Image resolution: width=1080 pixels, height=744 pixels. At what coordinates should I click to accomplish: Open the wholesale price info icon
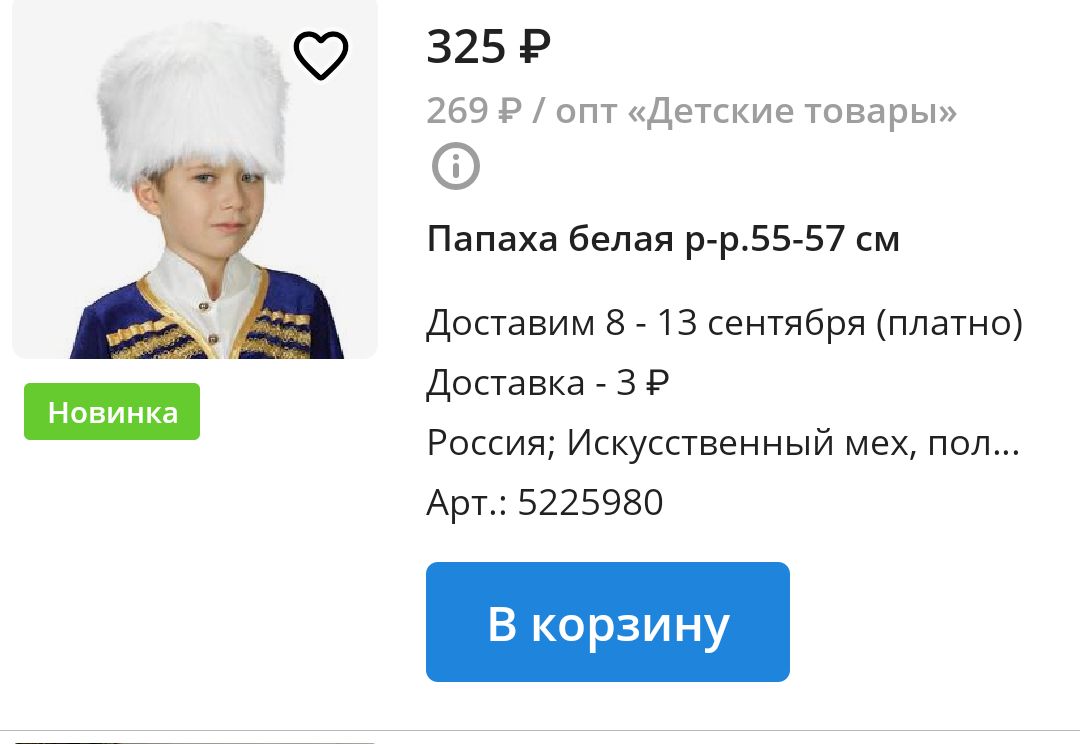pyautogui.click(x=455, y=166)
